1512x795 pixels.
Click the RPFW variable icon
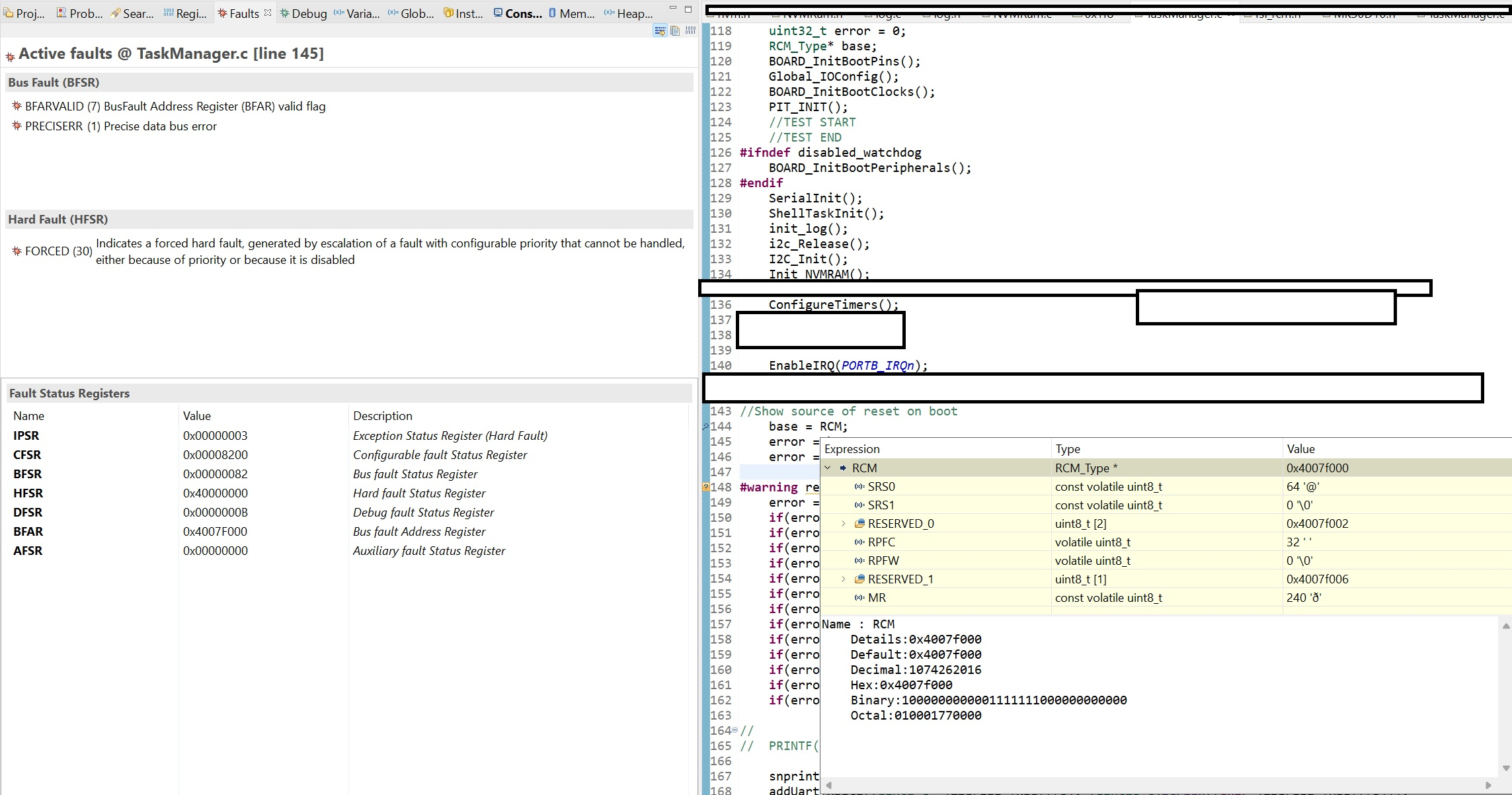coord(859,561)
